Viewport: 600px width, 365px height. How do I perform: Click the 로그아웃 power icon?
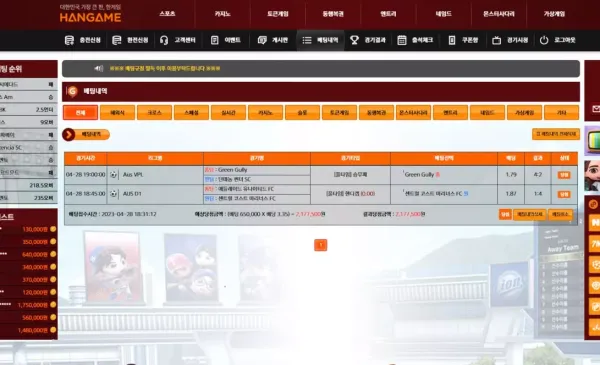(x=544, y=40)
